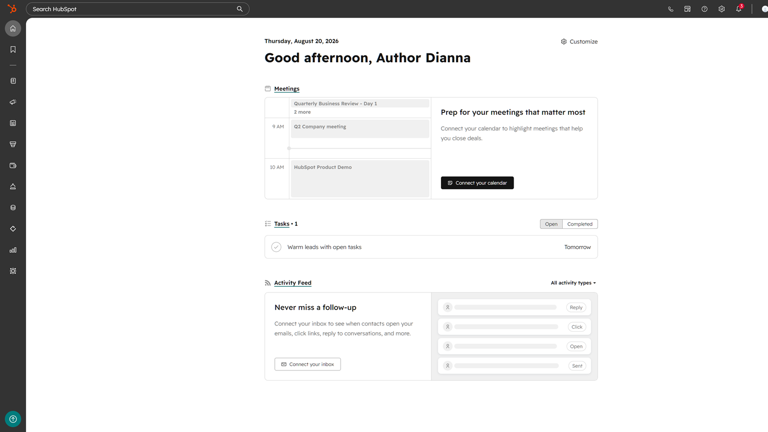Image resolution: width=768 pixels, height=432 pixels.
Task: Open the Data Management database icon in the sidebar
Action: point(13,208)
